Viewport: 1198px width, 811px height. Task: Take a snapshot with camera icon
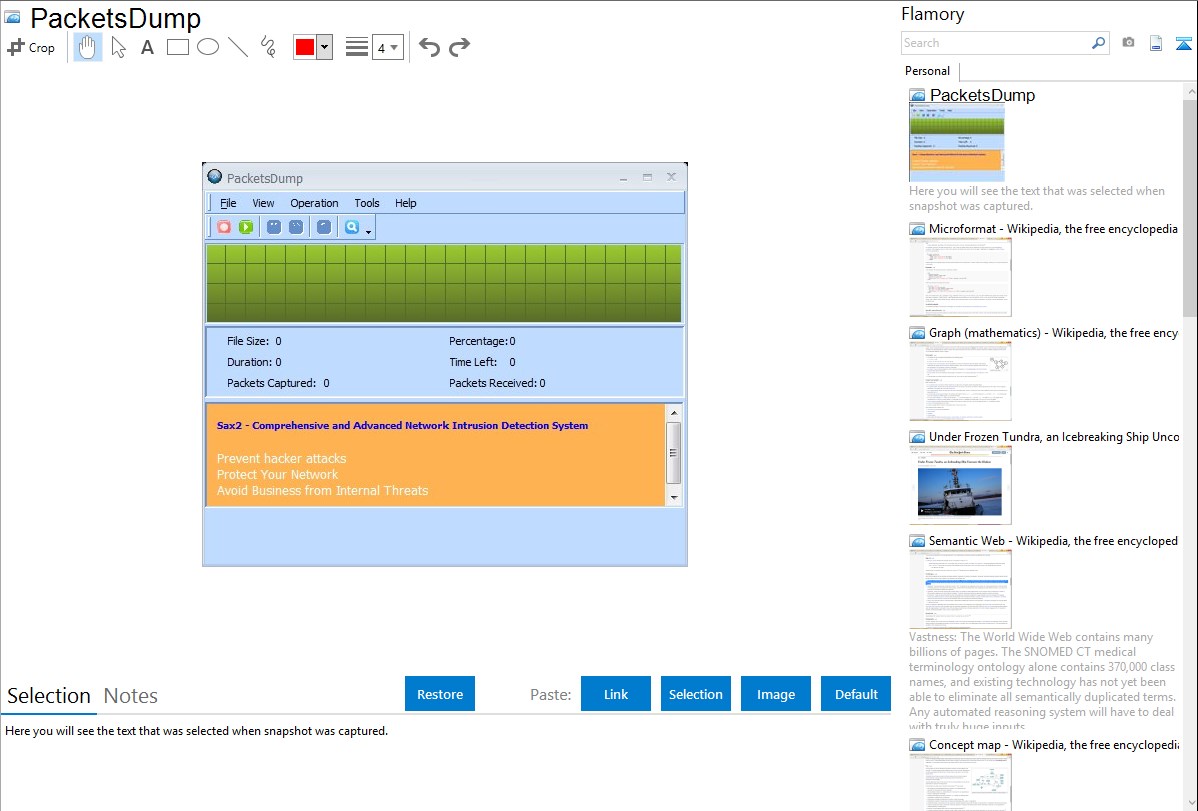[x=1128, y=43]
